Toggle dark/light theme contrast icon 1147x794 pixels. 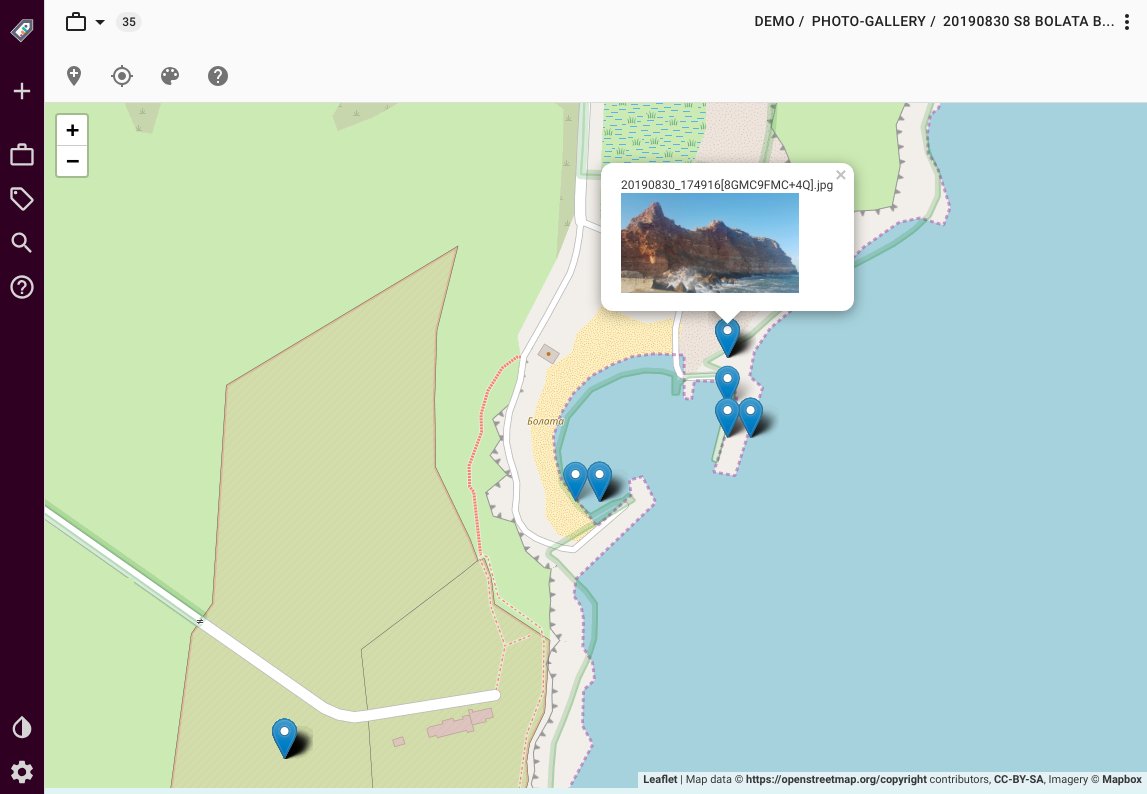pyautogui.click(x=22, y=727)
